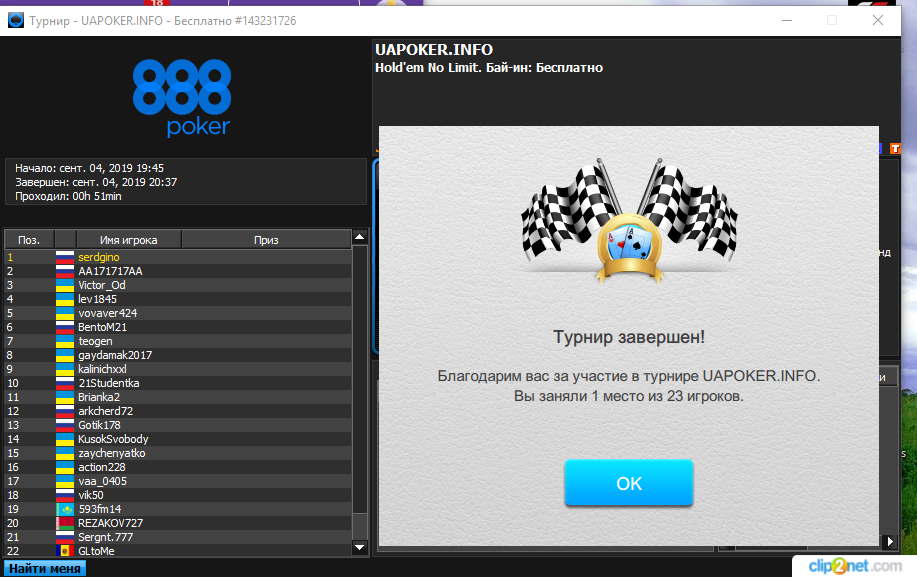Click the flag icon next to Brianka2
The height and width of the screenshot is (577, 917).
pos(65,398)
